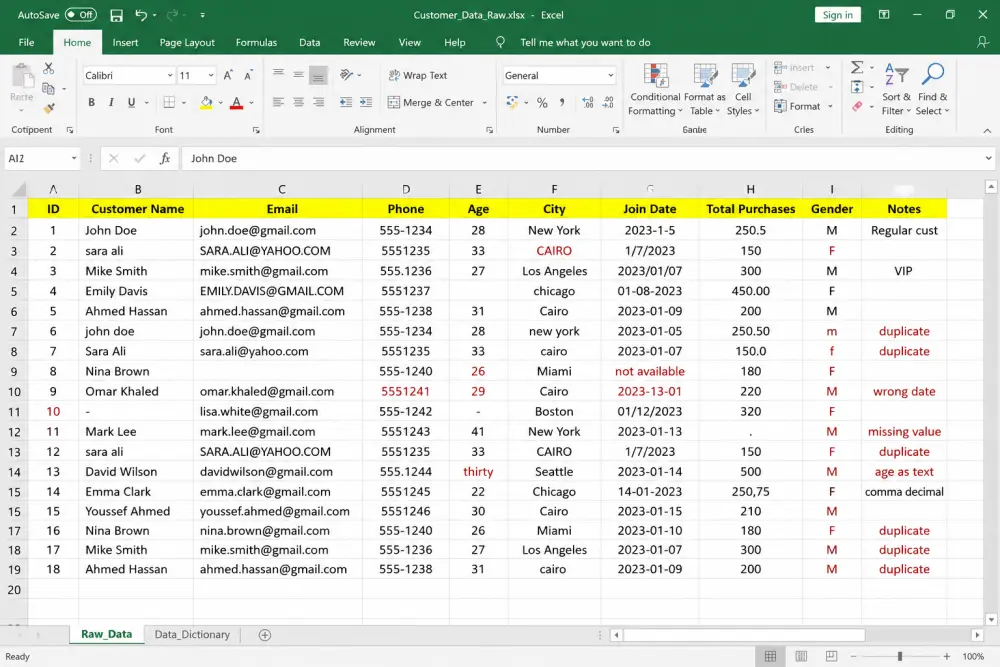1000x667 pixels.
Task: Switch to the Data_Dictionary sheet tab
Action: click(x=192, y=634)
